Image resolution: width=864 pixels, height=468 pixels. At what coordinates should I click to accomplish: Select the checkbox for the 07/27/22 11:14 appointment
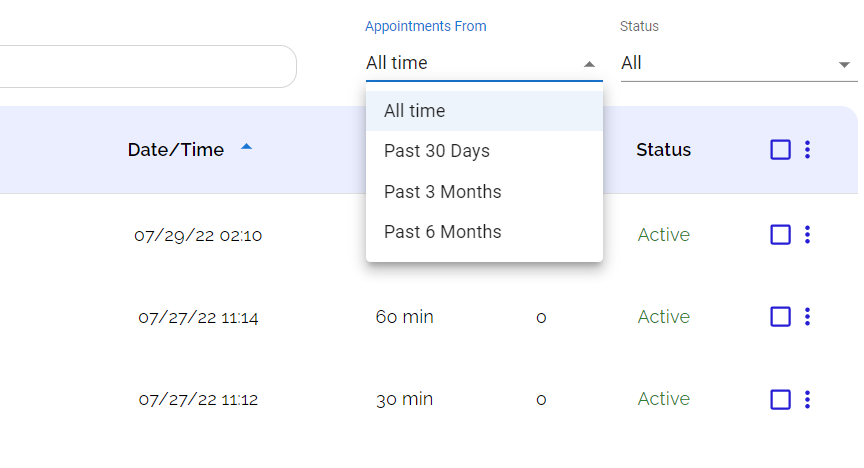click(x=780, y=317)
